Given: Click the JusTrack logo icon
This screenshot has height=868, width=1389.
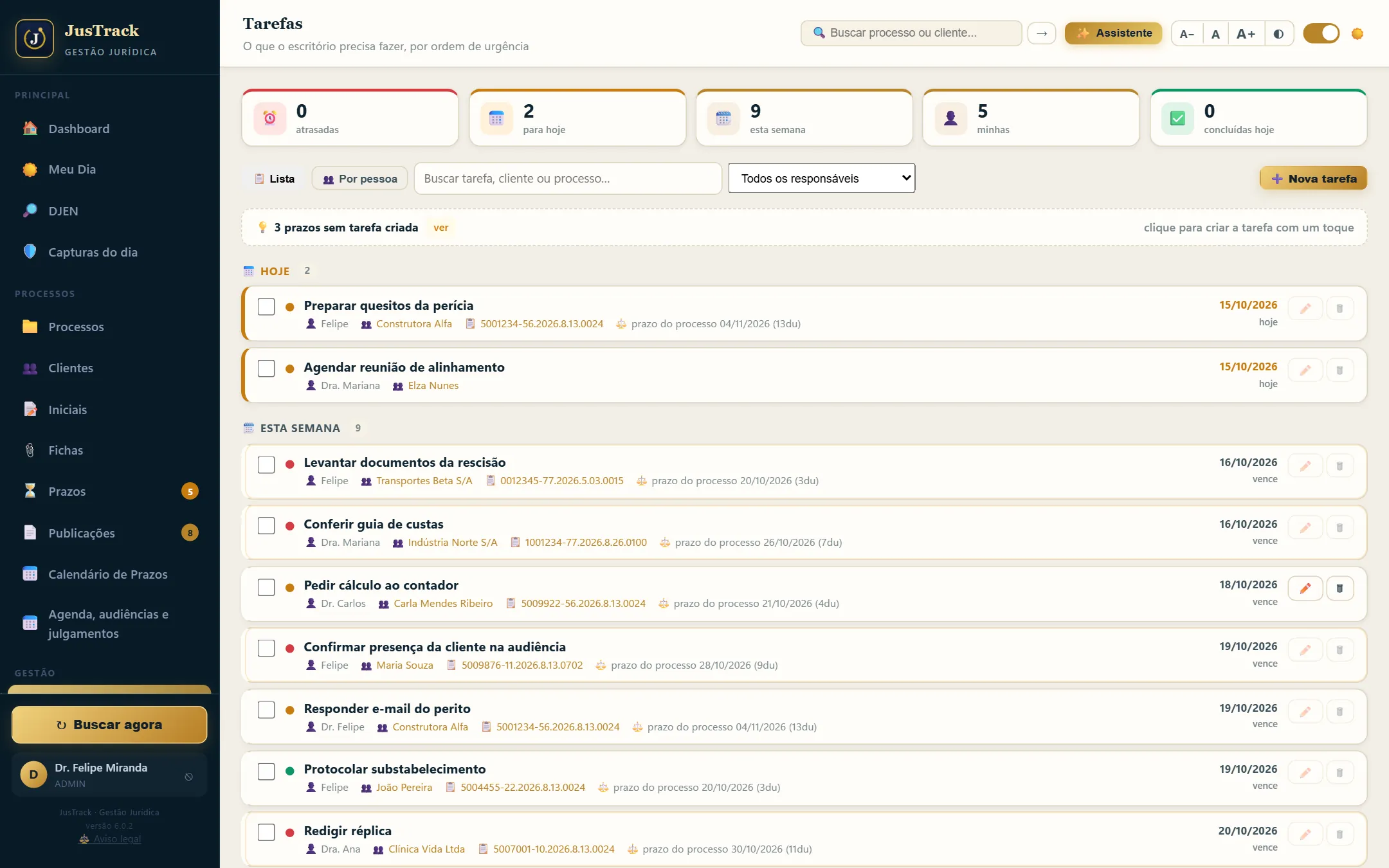Looking at the screenshot, I should point(35,39).
